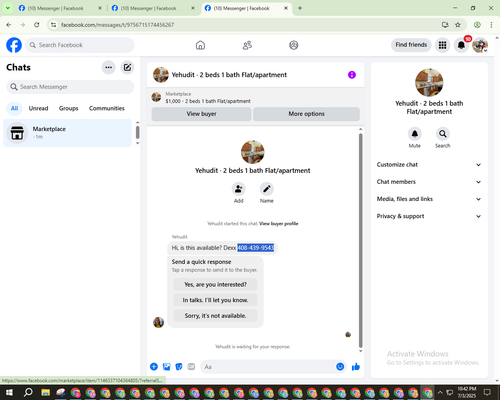500x400 pixels.
Task: Click the View buyer button
Action: point(201,114)
